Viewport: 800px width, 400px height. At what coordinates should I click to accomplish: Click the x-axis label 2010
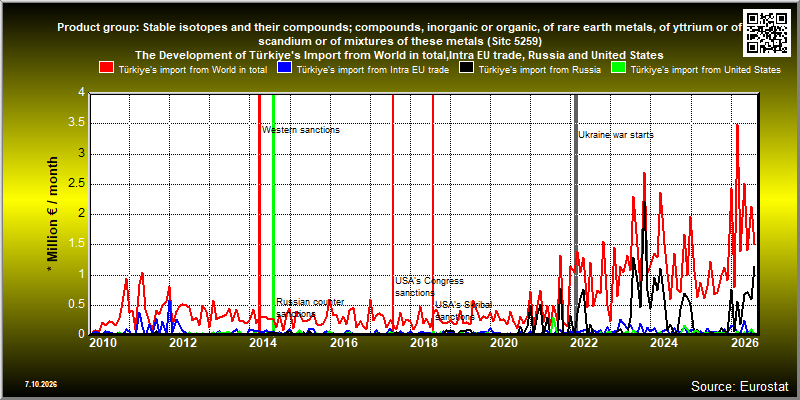pos(103,342)
